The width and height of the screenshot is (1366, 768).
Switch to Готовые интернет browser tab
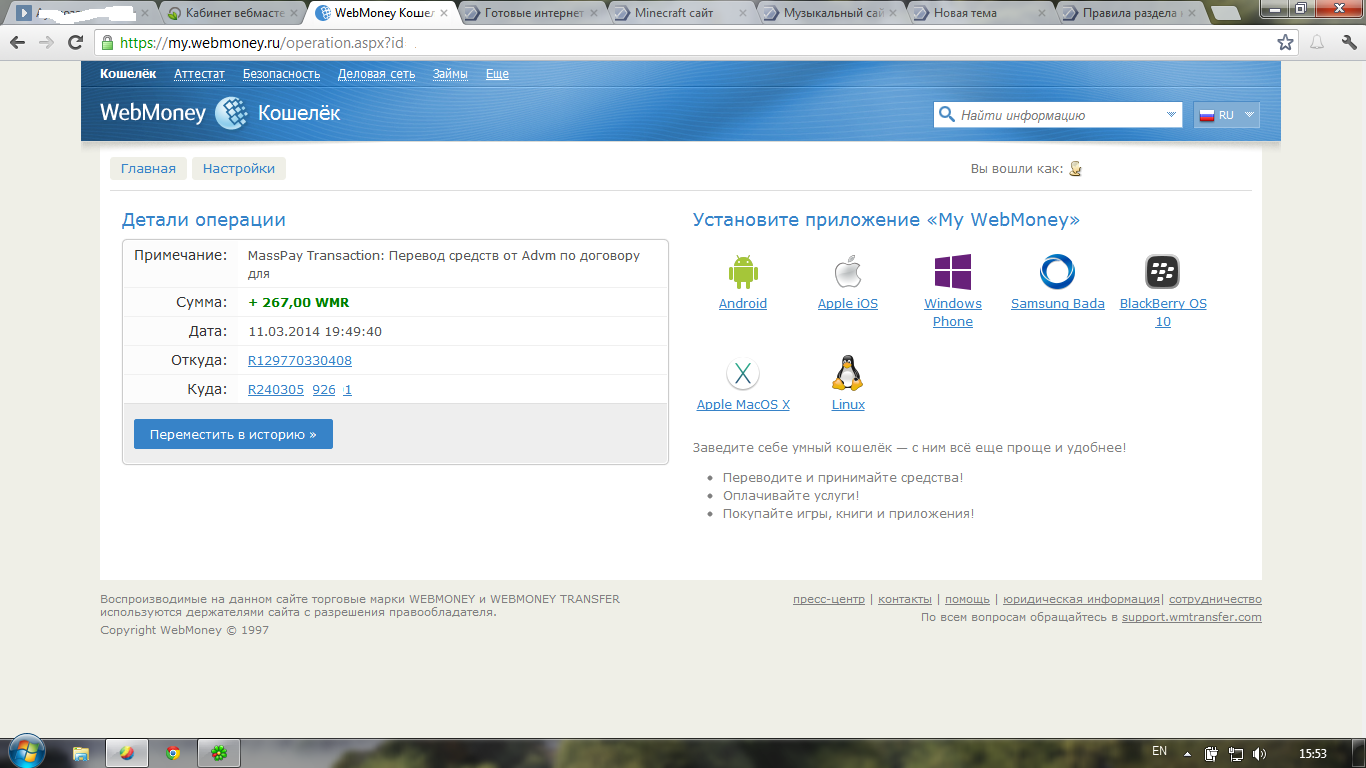tap(533, 14)
